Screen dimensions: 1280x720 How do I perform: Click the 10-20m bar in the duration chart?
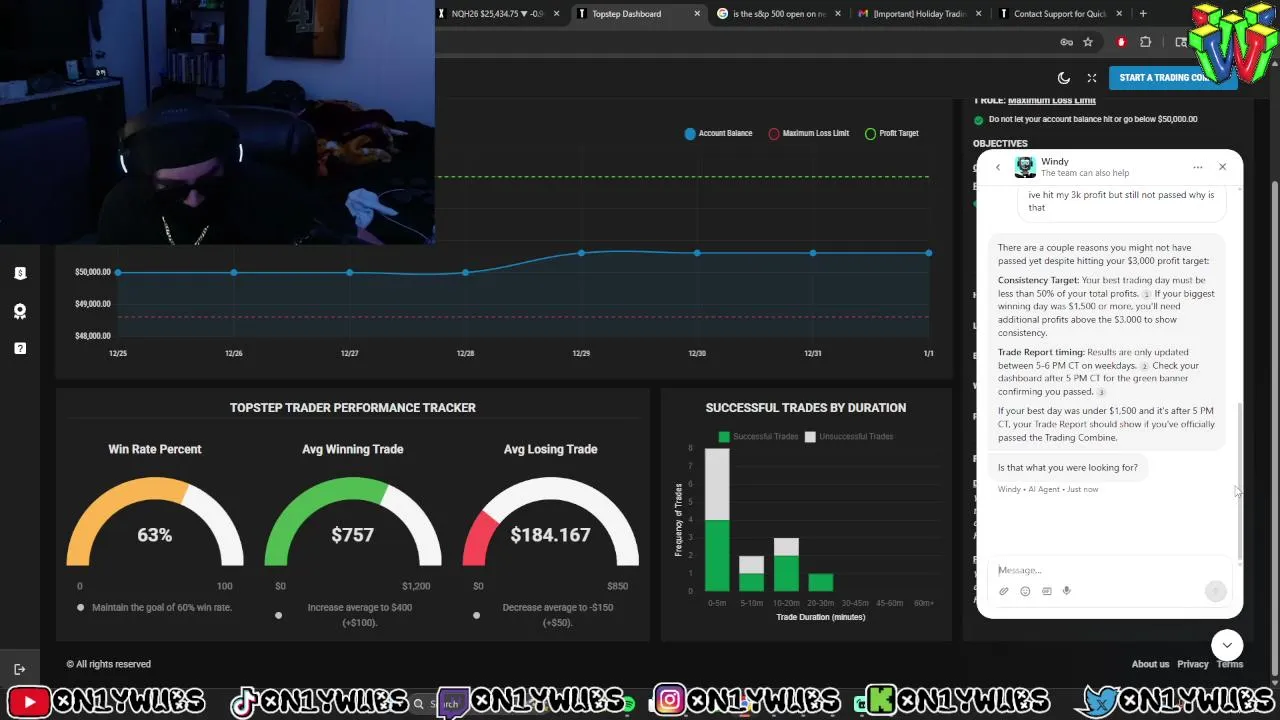(786, 565)
